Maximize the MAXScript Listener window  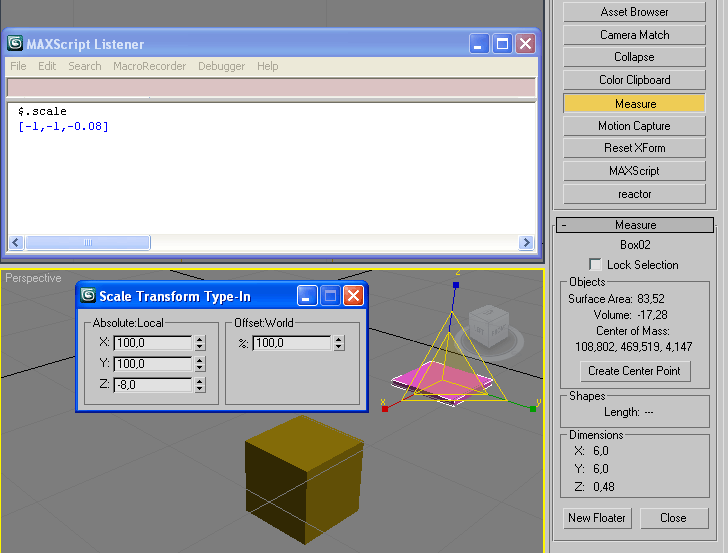pyautogui.click(x=502, y=44)
